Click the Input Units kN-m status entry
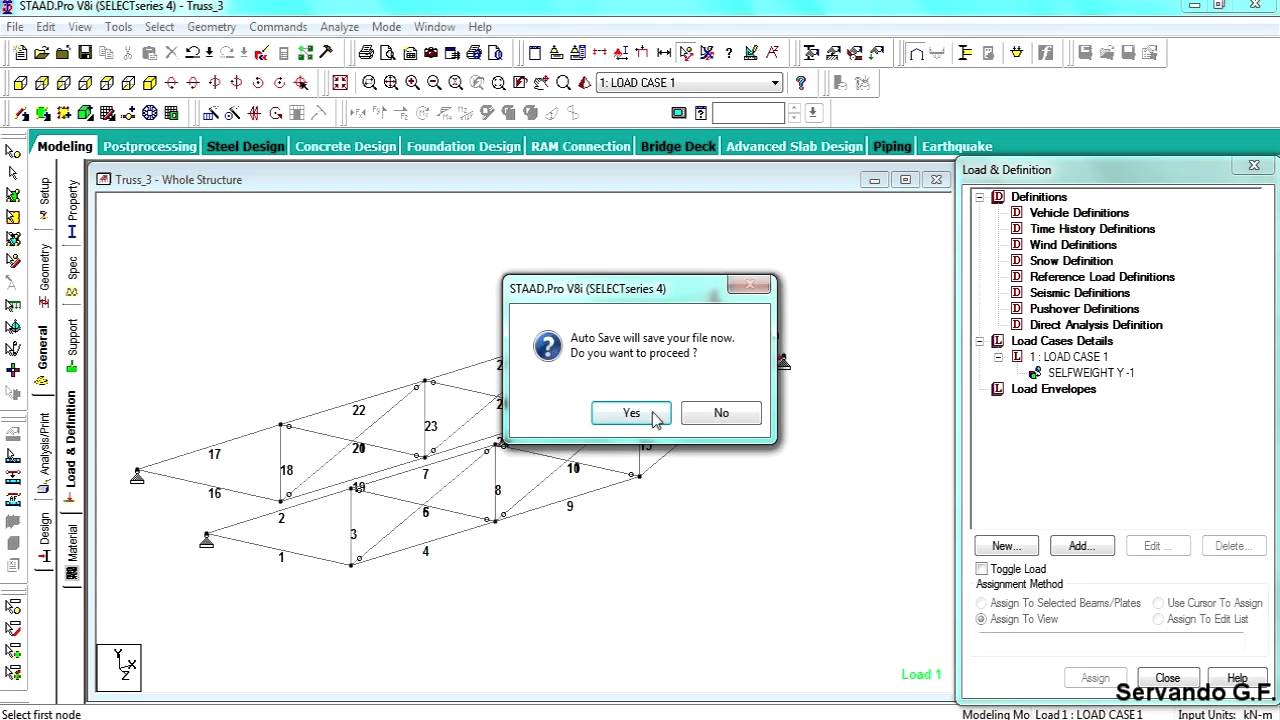Screen dimensions: 1280x720 click(1224, 714)
